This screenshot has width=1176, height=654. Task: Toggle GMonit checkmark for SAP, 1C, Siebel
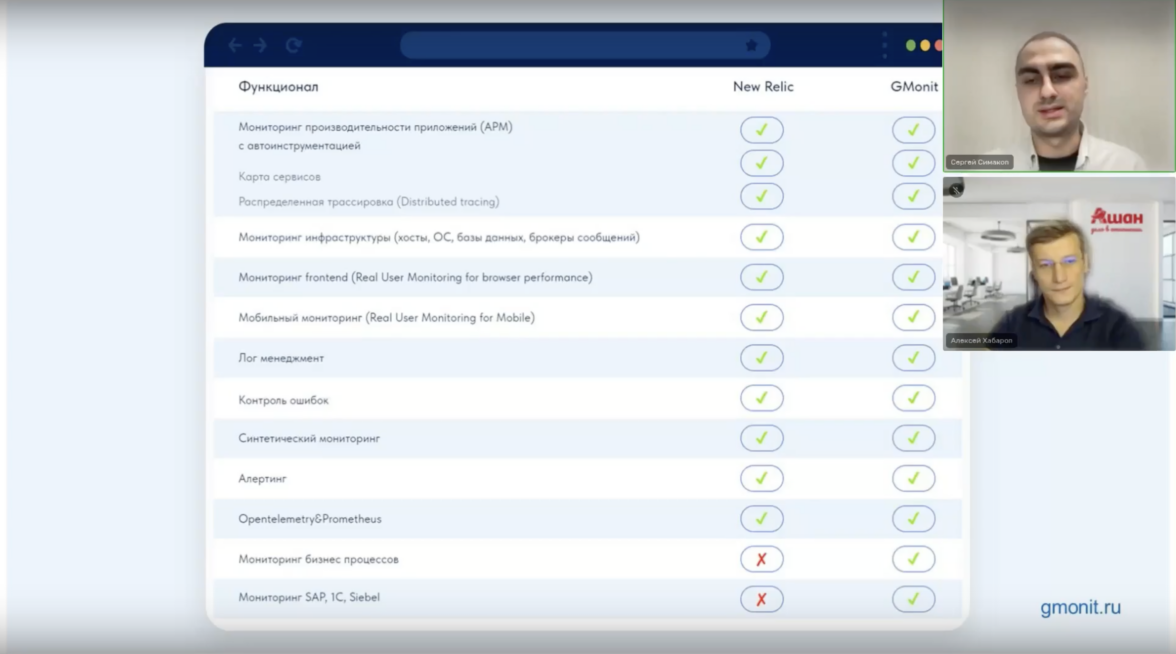[913, 599]
